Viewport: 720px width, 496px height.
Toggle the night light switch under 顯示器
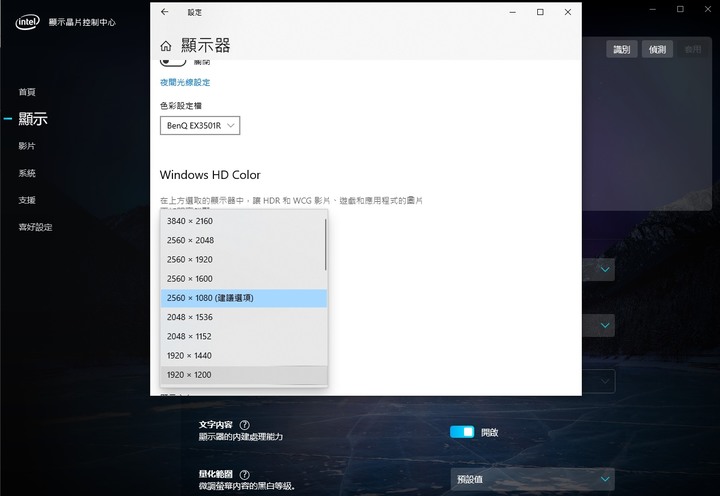tap(173, 62)
